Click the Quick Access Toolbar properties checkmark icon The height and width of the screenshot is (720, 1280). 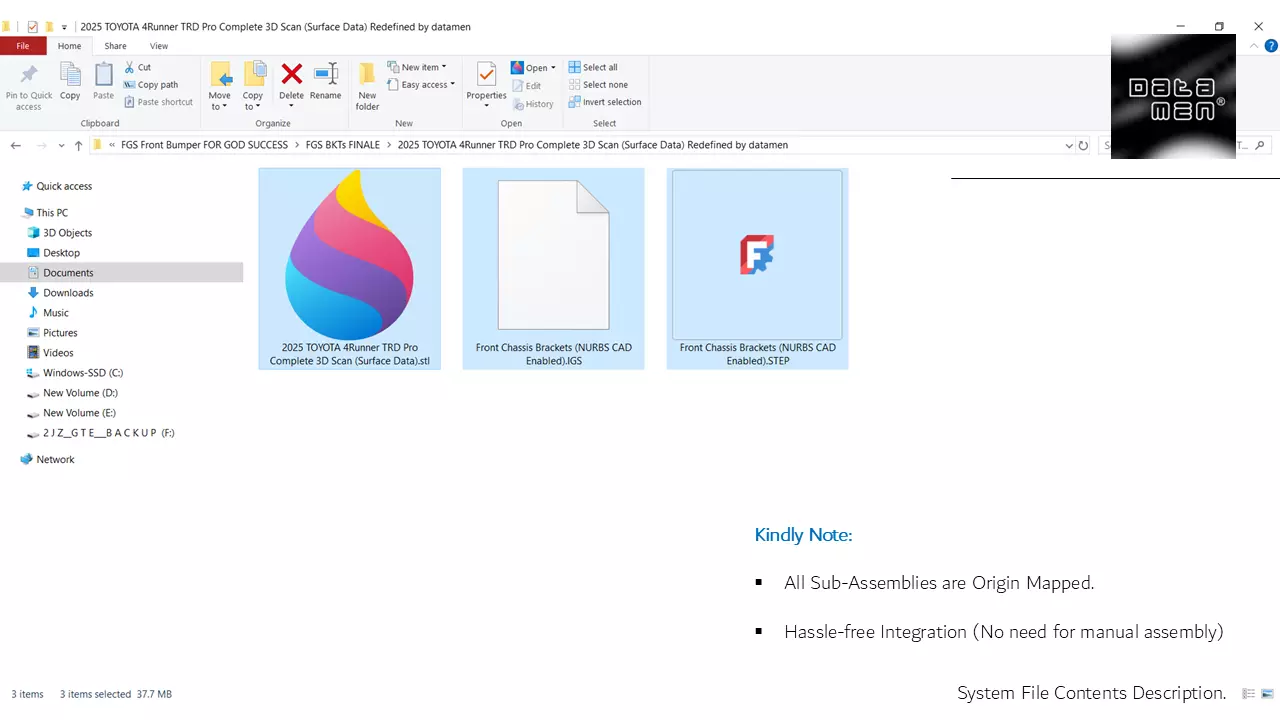pyautogui.click(x=33, y=27)
